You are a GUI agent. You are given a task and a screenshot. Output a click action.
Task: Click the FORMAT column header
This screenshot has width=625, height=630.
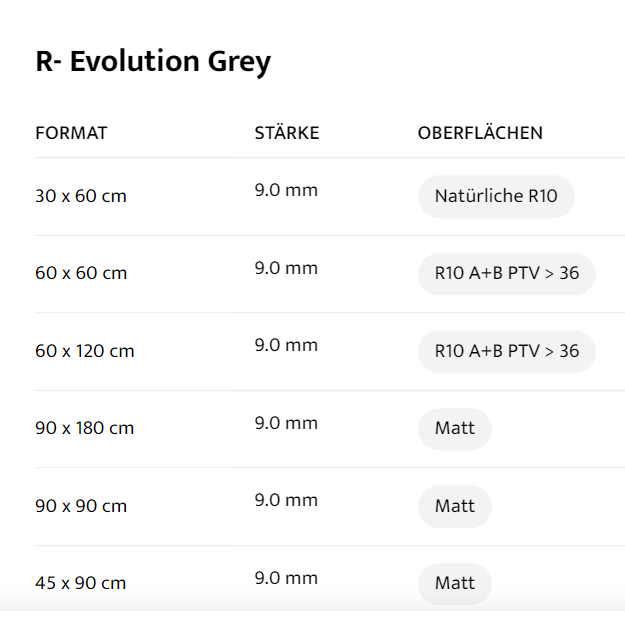(71, 133)
